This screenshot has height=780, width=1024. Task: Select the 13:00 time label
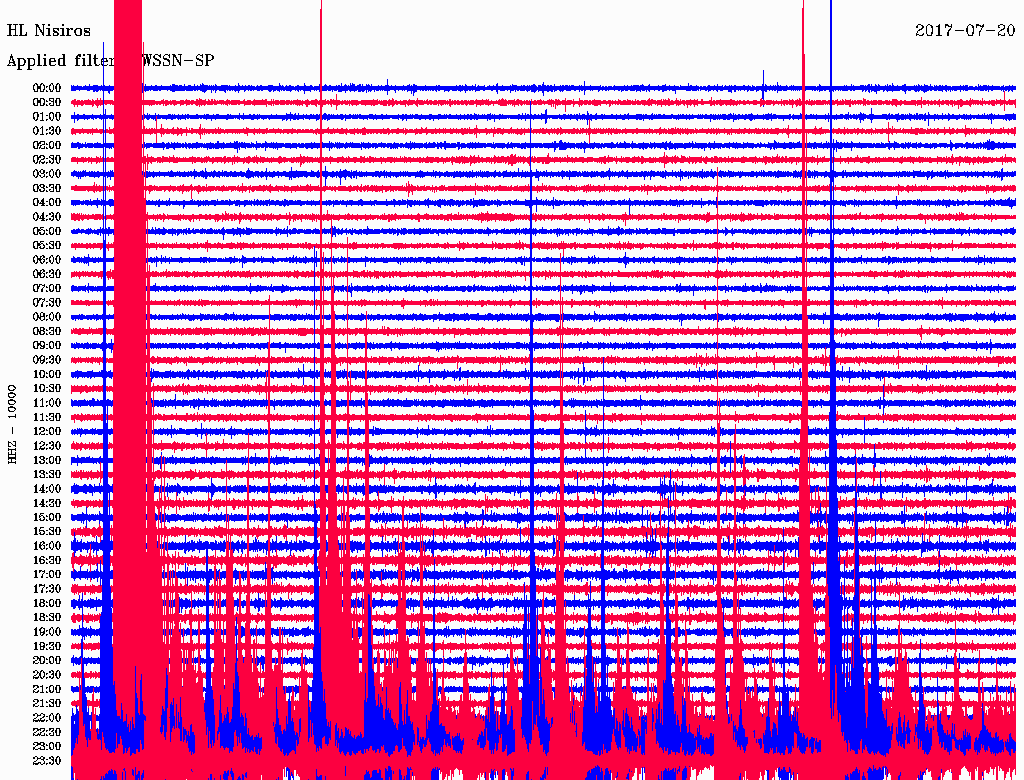tap(47, 460)
